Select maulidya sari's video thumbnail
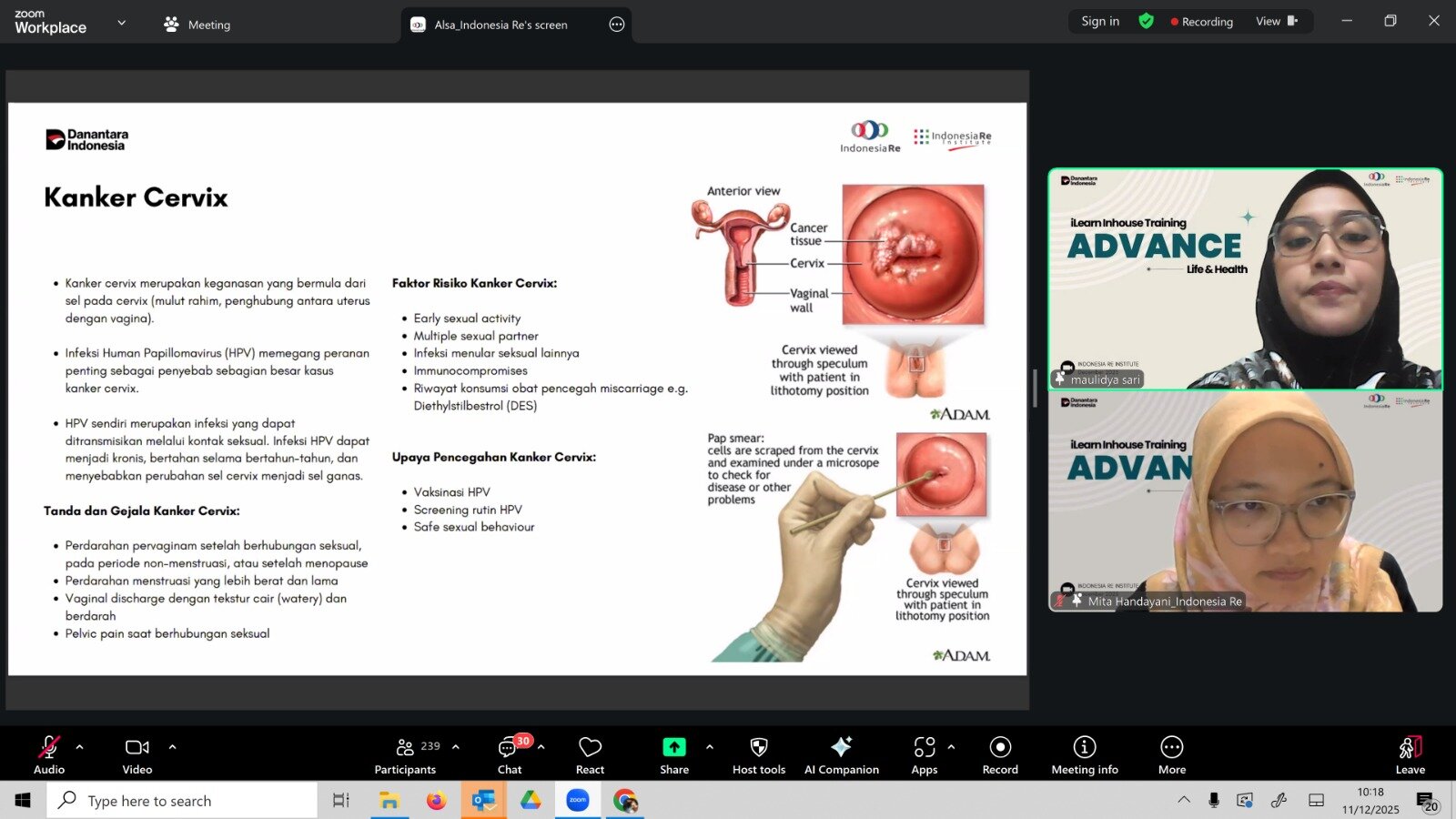The height and width of the screenshot is (819, 1456). pos(1245,278)
